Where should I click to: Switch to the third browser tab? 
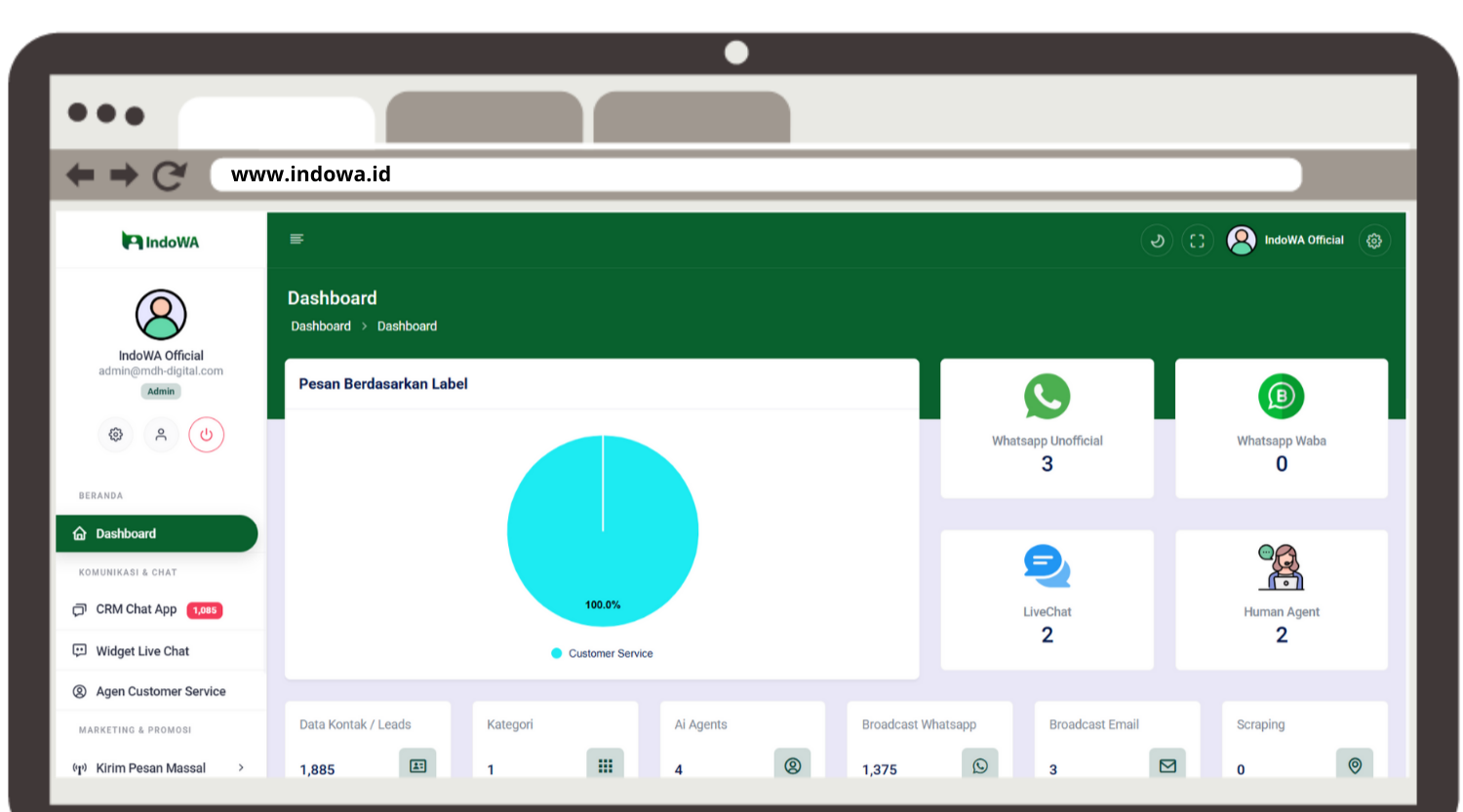click(692, 118)
